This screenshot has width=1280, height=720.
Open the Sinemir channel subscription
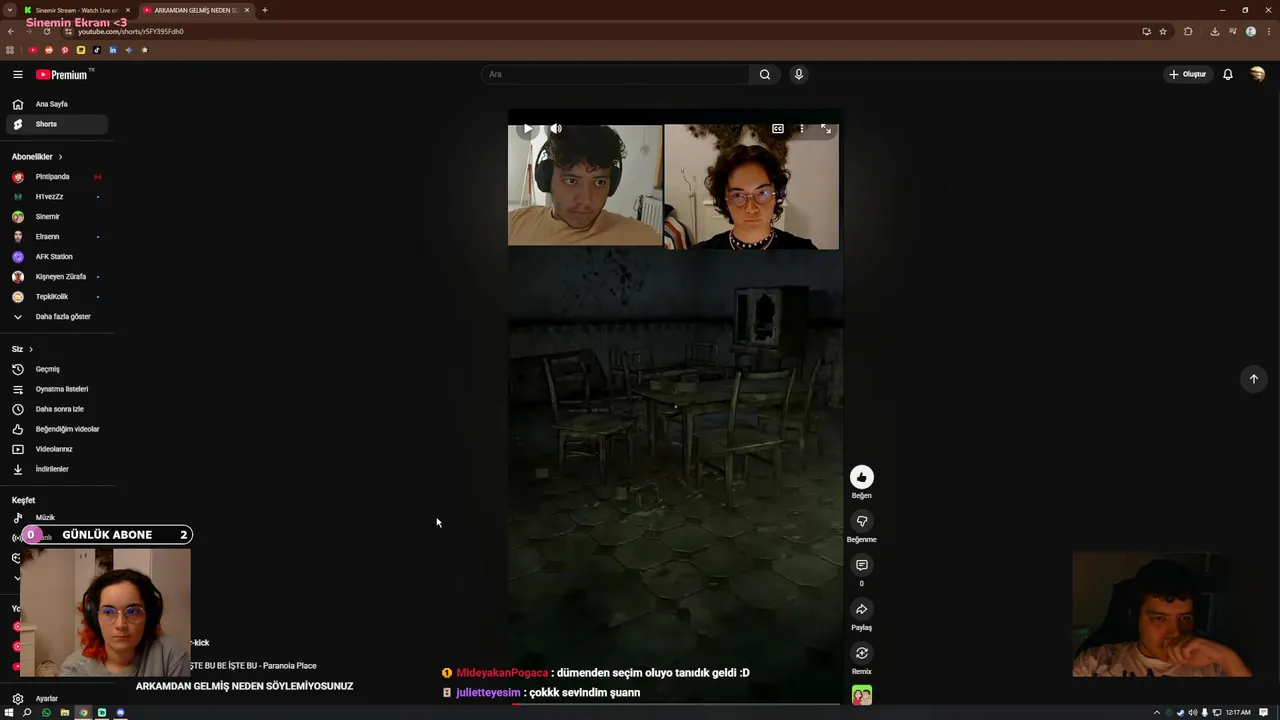[x=57, y=217]
